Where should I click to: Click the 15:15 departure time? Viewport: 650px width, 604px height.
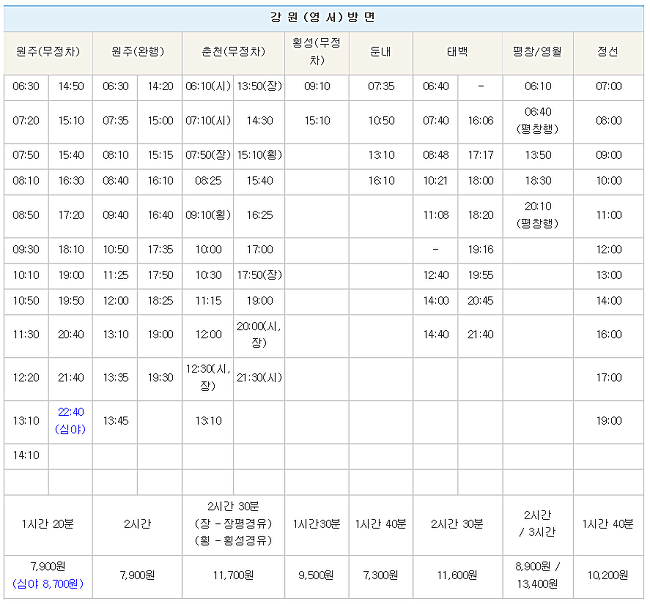click(160, 155)
